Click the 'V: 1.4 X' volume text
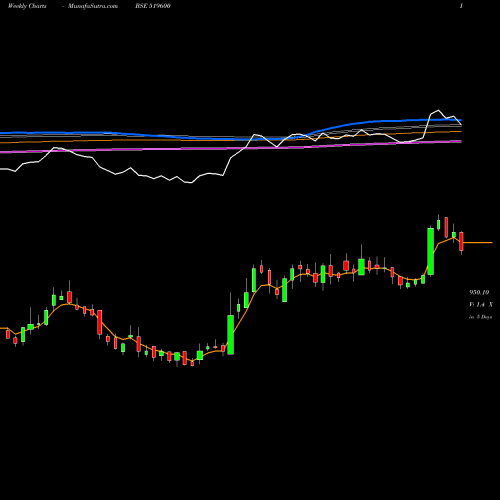The width and height of the screenshot is (500, 500). tap(481, 304)
